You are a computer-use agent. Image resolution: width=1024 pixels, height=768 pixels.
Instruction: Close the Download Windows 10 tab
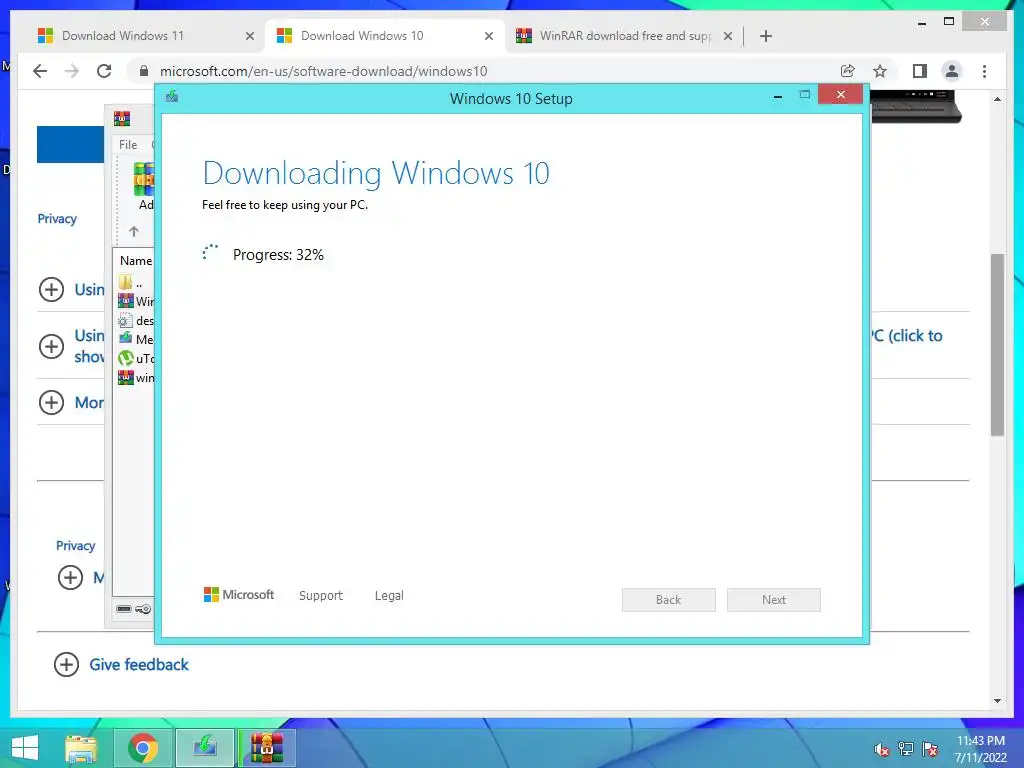click(x=488, y=36)
